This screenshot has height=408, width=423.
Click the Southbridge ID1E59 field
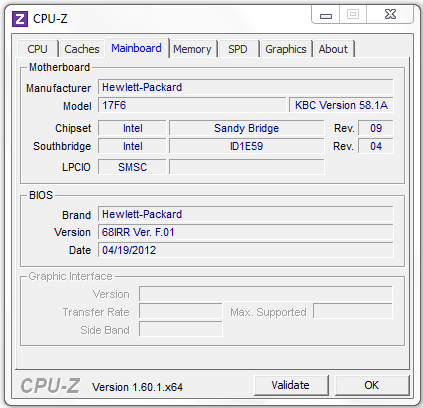tap(247, 146)
